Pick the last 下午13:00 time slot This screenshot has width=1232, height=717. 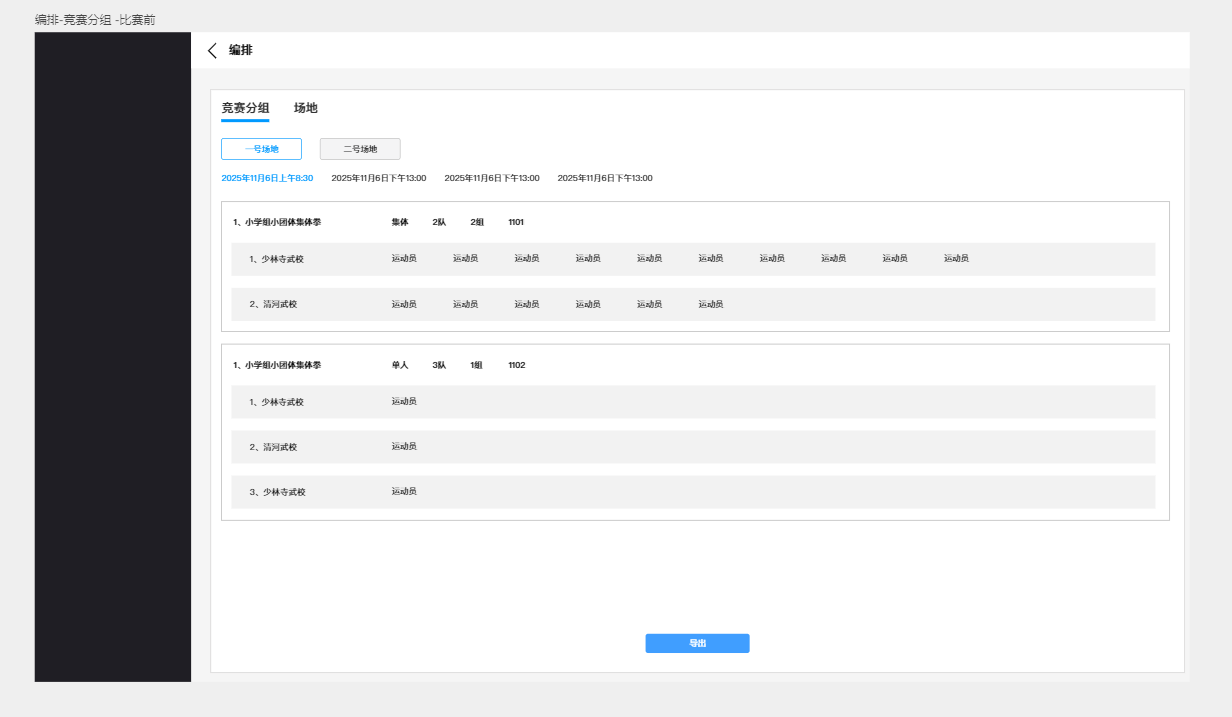click(x=604, y=178)
